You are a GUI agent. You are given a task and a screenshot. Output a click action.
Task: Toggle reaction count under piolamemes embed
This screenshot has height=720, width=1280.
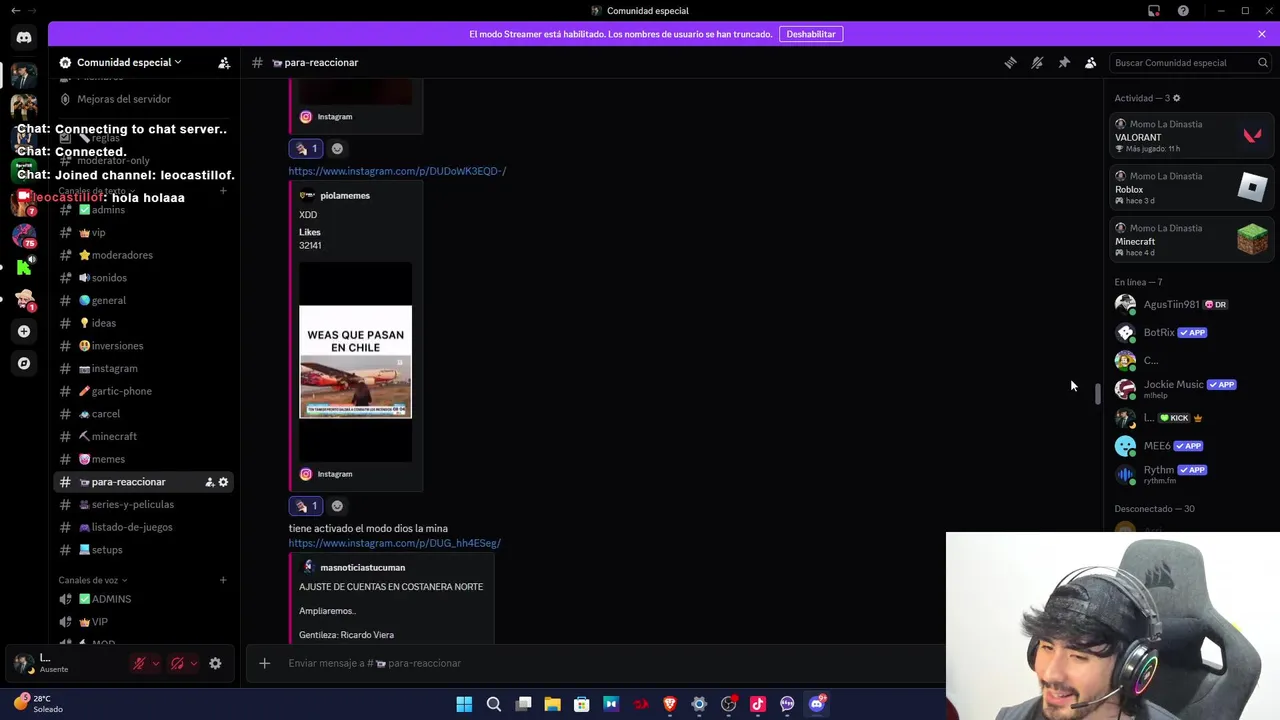point(306,506)
